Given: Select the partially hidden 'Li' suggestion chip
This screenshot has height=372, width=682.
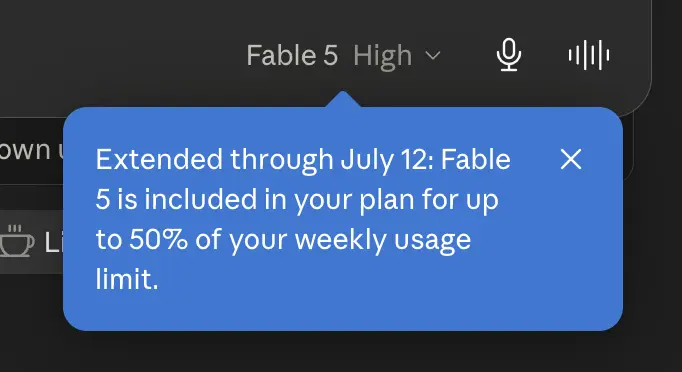Looking at the screenshot, I should [31, 241].
